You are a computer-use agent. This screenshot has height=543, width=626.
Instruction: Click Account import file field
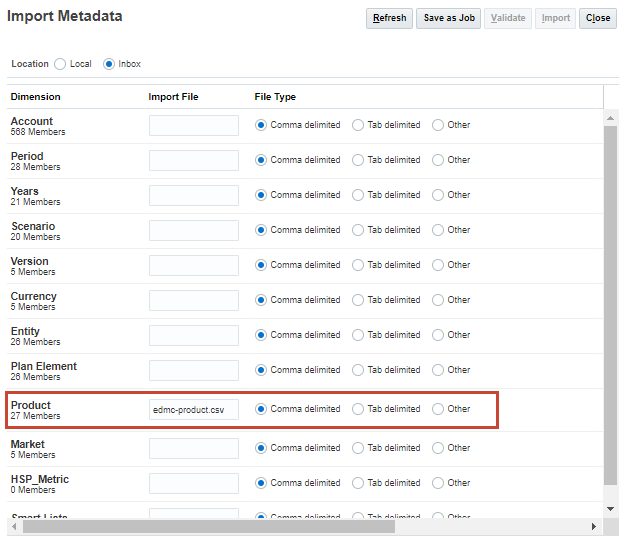click(x=194, y=125)
